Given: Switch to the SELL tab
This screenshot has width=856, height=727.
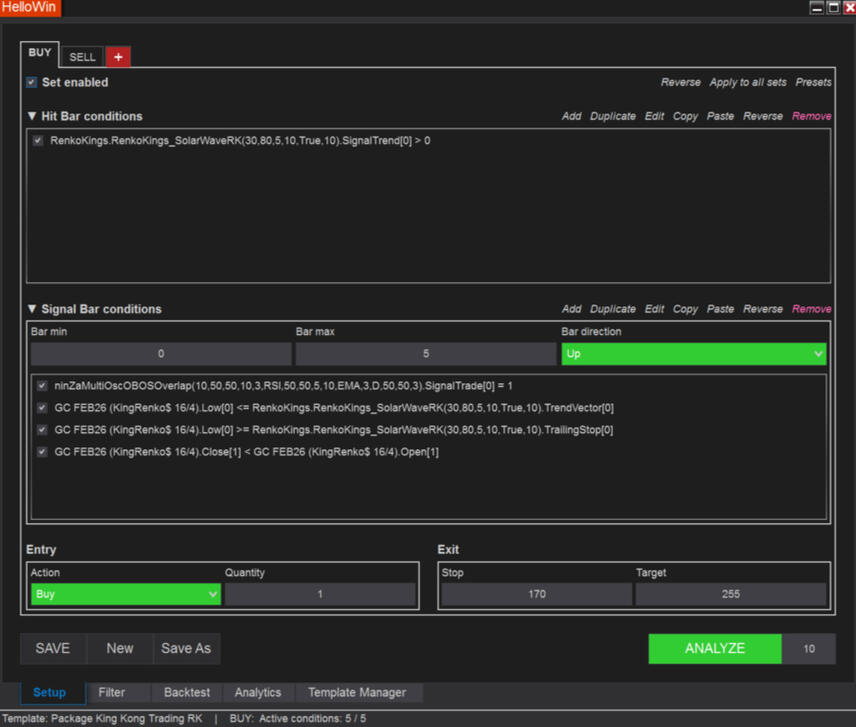Looking at the screenshot, I should [83, 57].
